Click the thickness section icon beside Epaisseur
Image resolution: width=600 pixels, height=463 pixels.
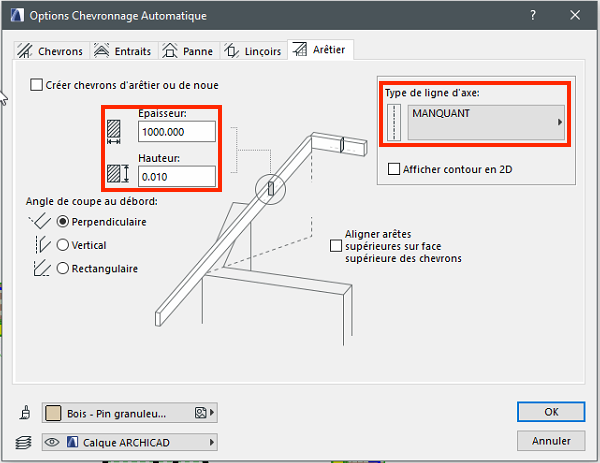tap(114, 132)
